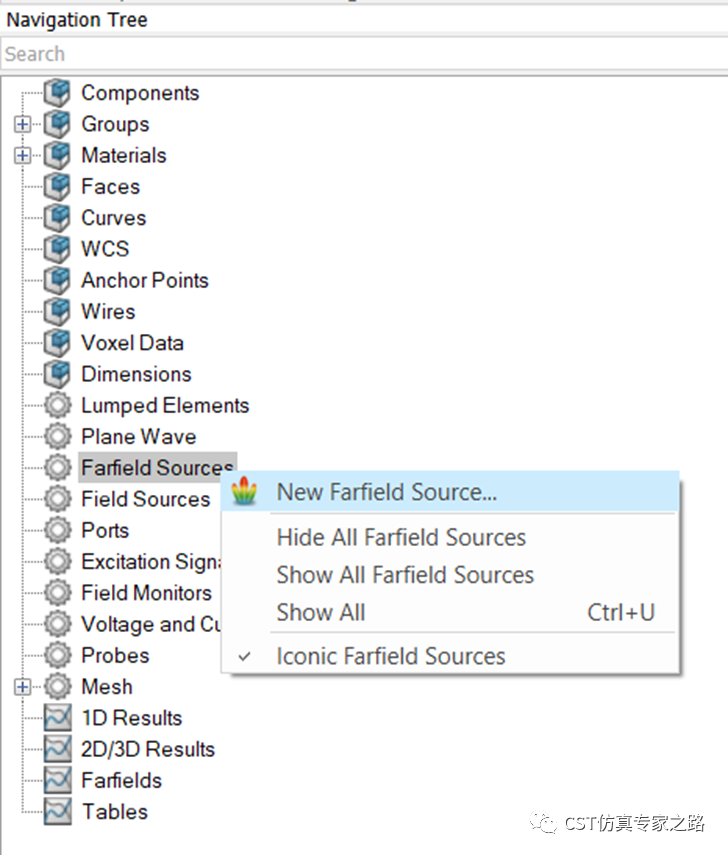Click the gear icon beside Lumped Elements
Screen dimensions: 728x855
pyautogui.click(x=57, y=405)
